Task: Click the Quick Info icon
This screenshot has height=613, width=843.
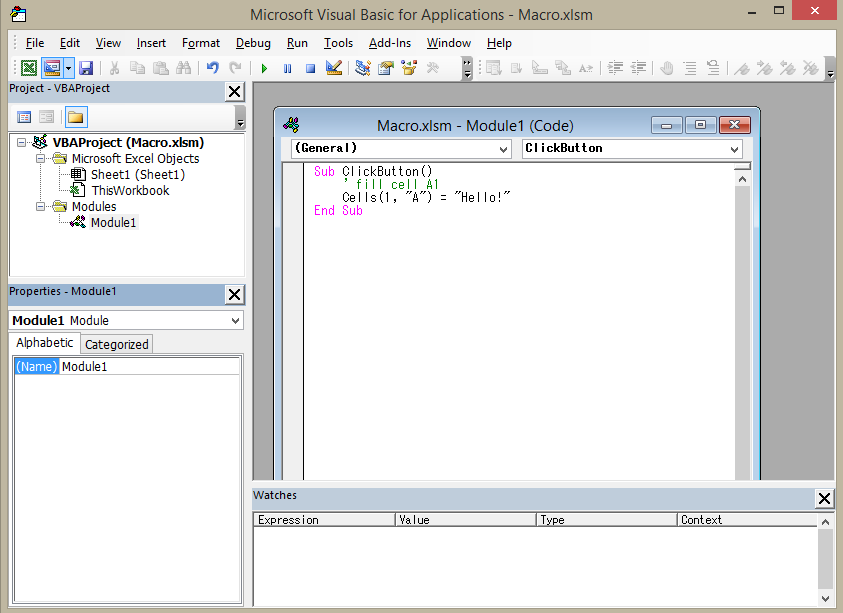Action: point(539,68)
